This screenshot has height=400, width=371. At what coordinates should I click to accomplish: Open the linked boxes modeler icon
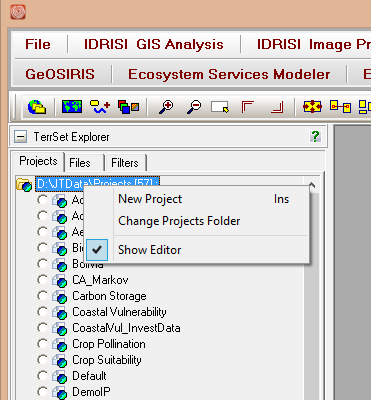tap(340, 107)
